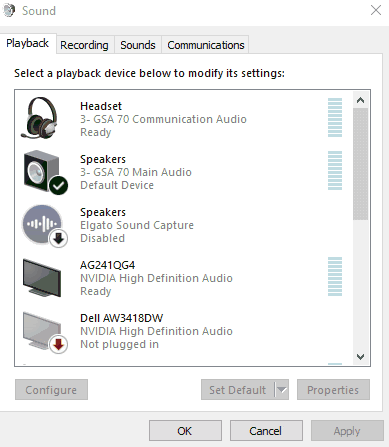Go to the Sounds tab
The width and height of the screenshot is (389, 447).
tap(138, 45)
